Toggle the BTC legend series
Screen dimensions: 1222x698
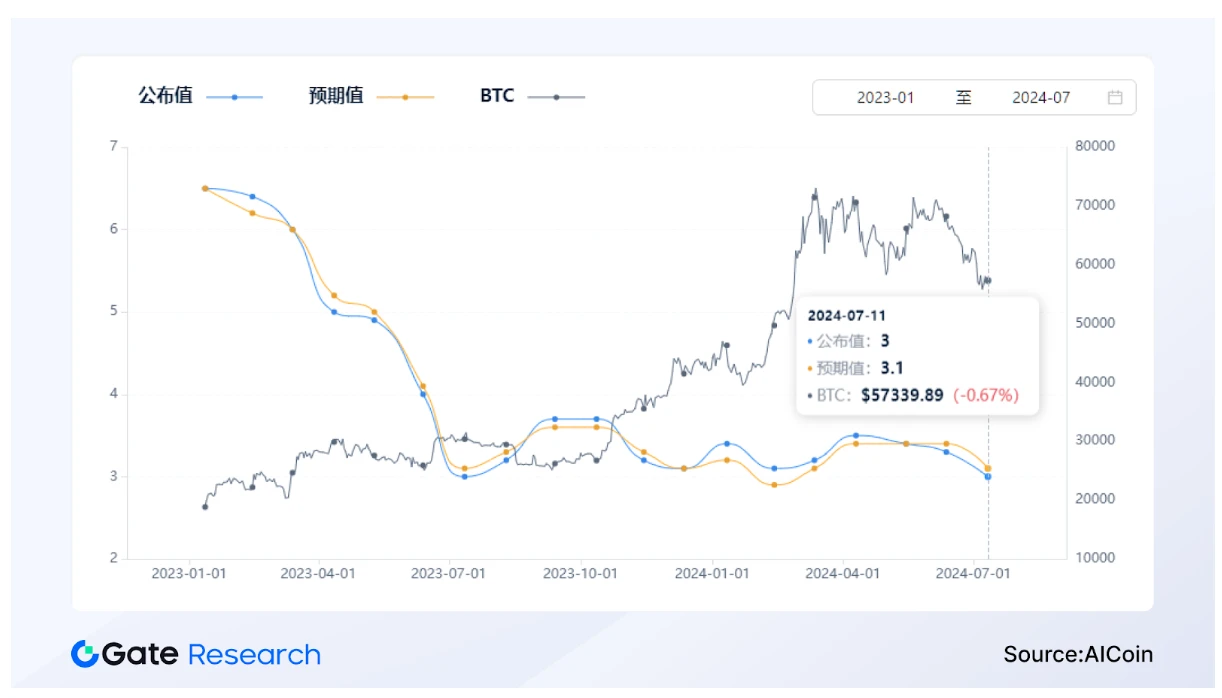point(497,97)
